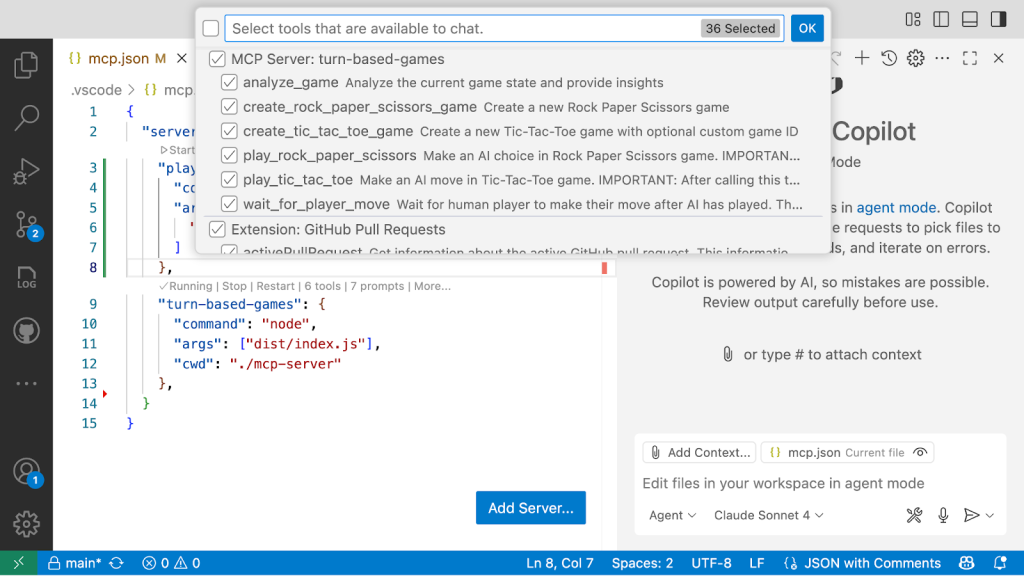The height and width of the screenshot is (576, 1024).
Task: Open the Agent mode dropdown
Action: 673,515
